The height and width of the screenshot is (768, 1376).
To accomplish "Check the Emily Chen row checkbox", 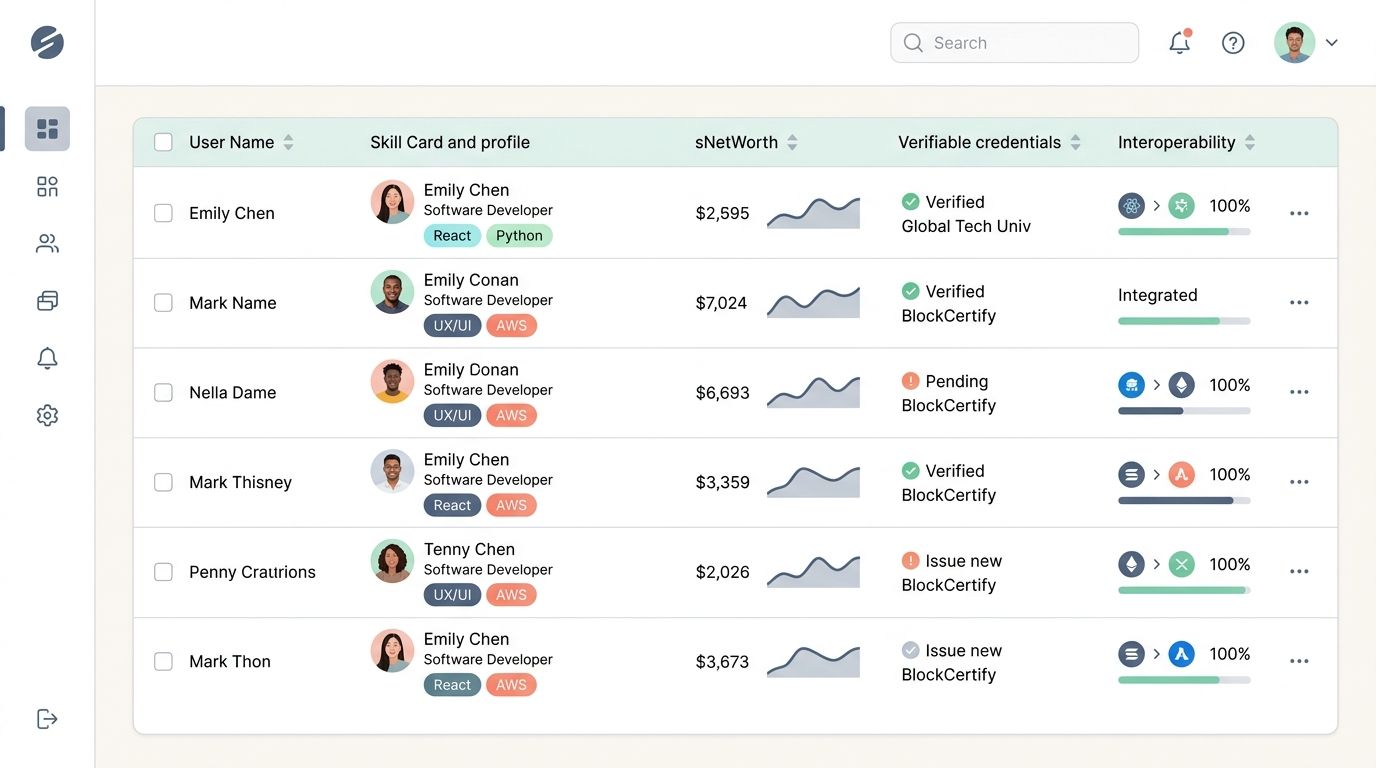I will pyautogui.click(x=163, y=213).
